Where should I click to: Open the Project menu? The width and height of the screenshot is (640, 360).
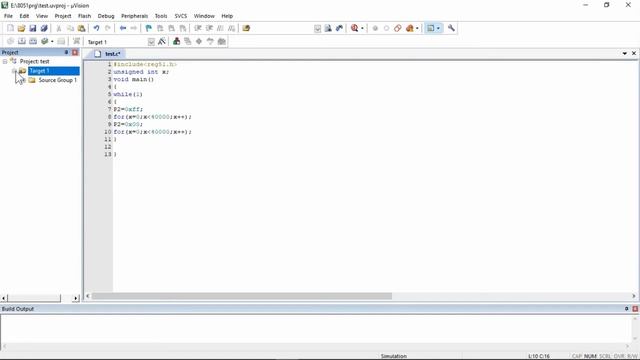pyautogui.click(x=63, y=16)
